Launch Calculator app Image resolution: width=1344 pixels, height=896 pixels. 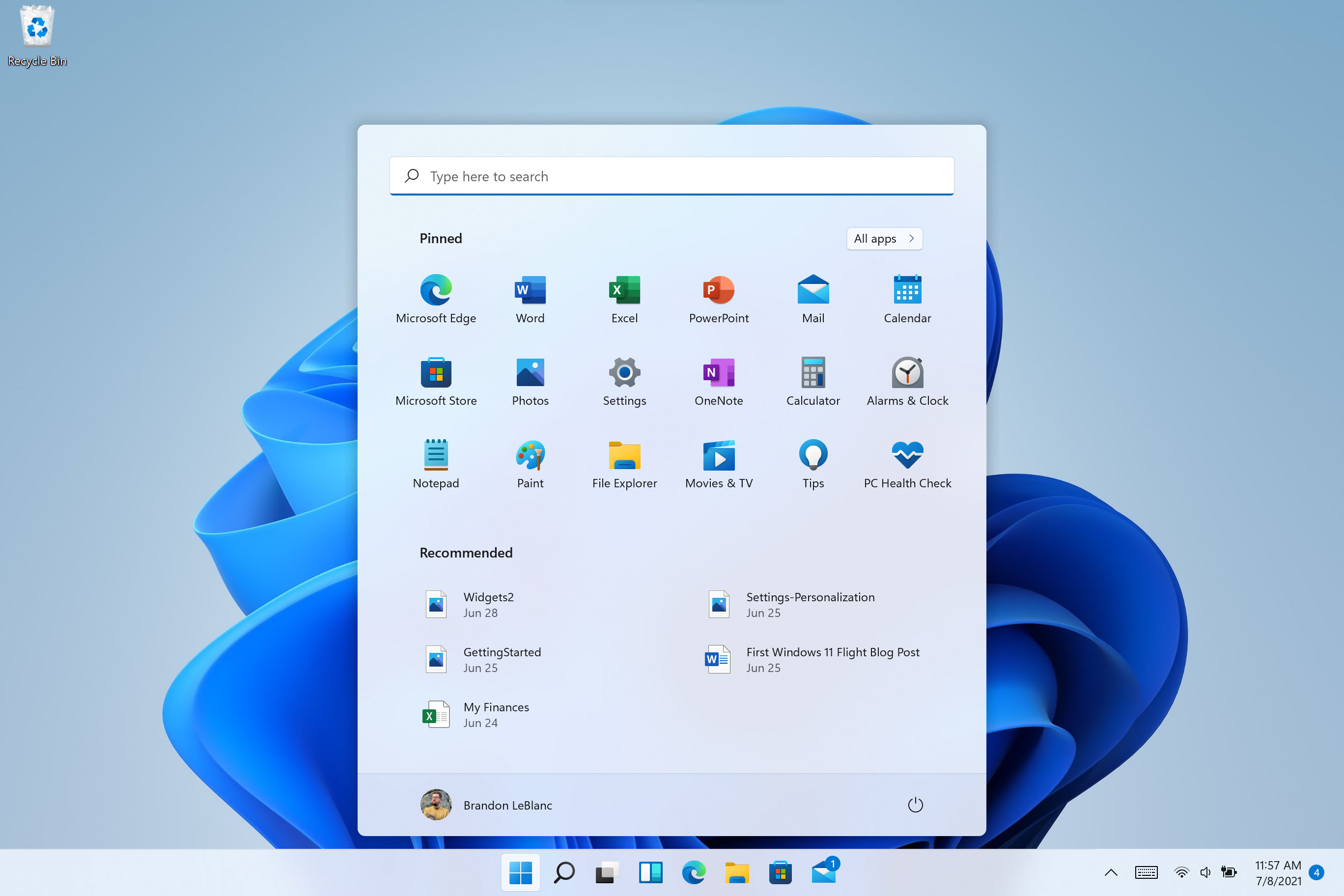[x=812, y=373]
